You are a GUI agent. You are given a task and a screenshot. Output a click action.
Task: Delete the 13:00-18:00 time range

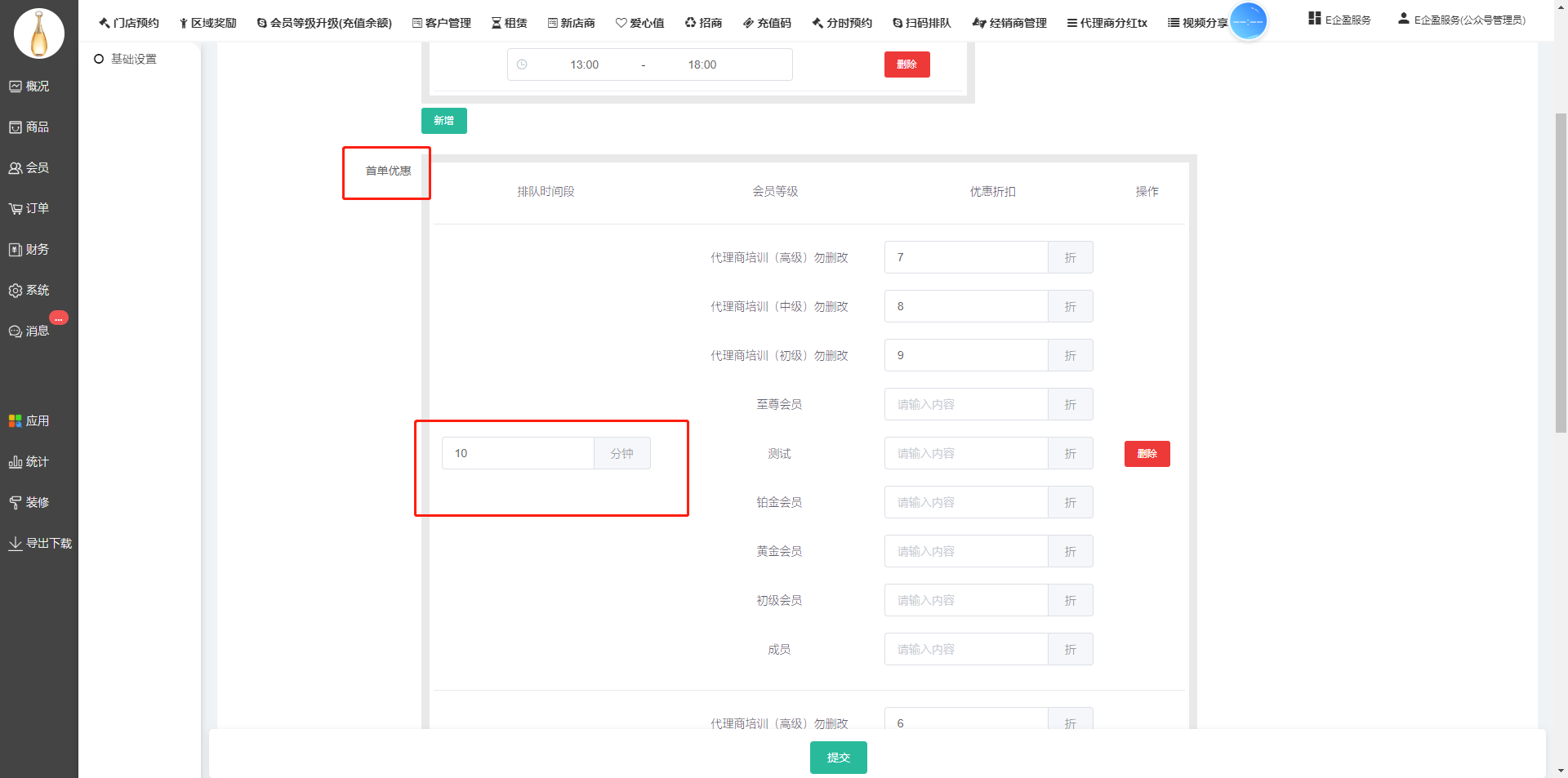(906, 64)
